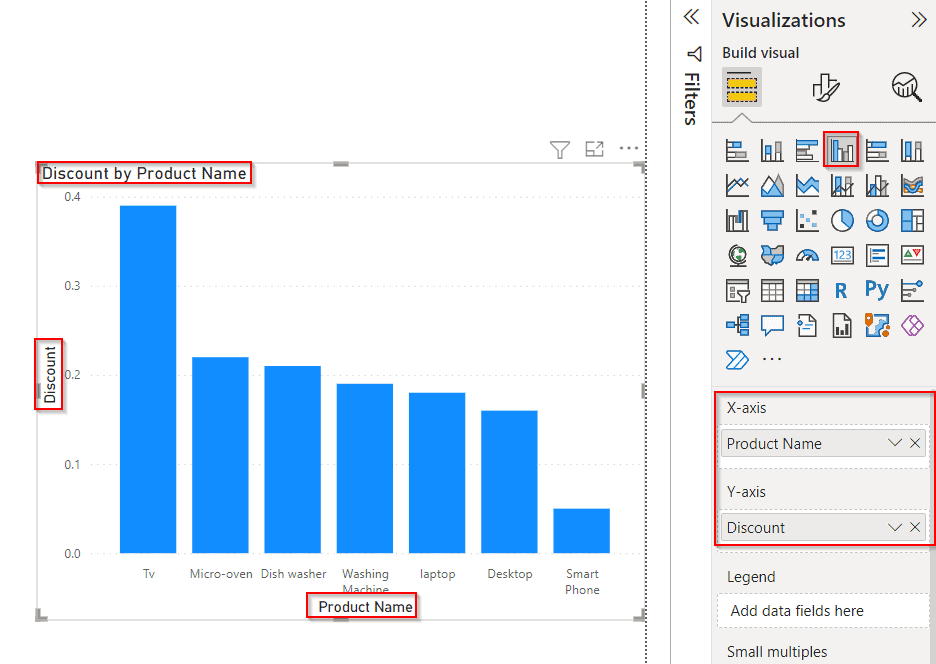Choose the Area chart visual
This screenshot has width=936, height=664.
[x=772, y=186]
